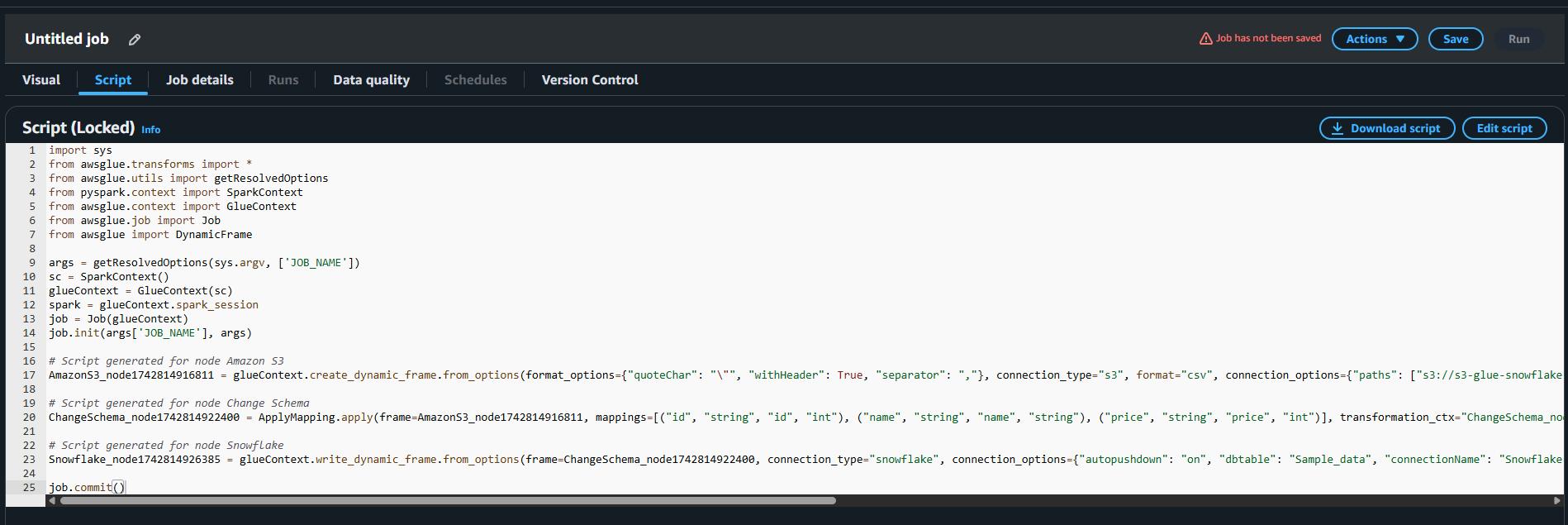1568x525 pixels.
Task: Click the Actions dropdown caret arrow
Action: (1400, 39)
